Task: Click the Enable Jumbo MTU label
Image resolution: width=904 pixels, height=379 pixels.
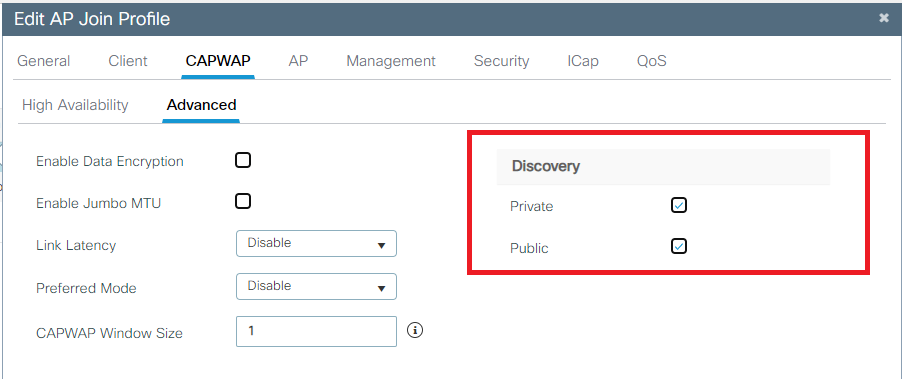Action: tap(98, 204)
